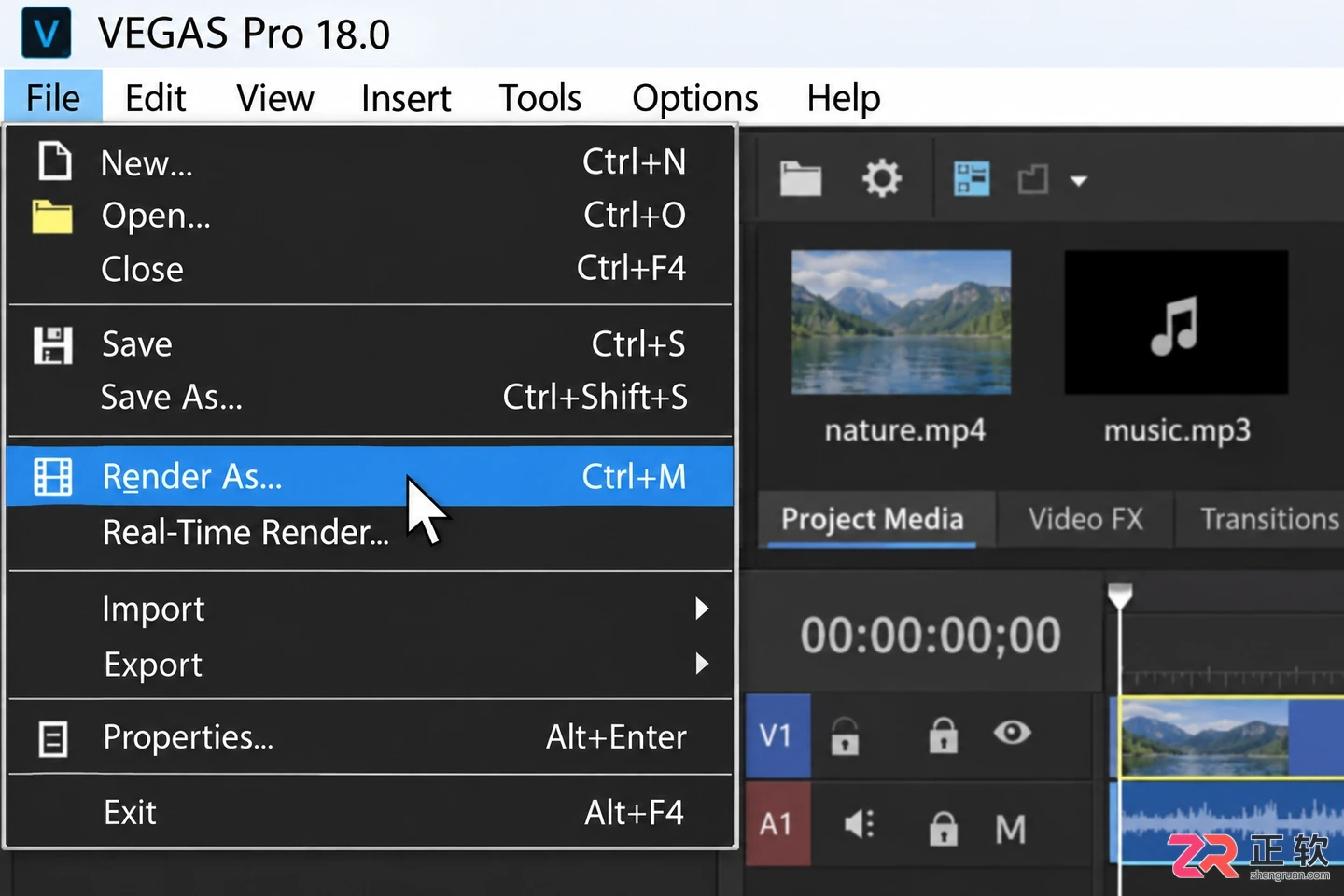The image size is (1344, 896).
Task: Click the VEGAS Pro logo icon
Action: pos(46,33)
